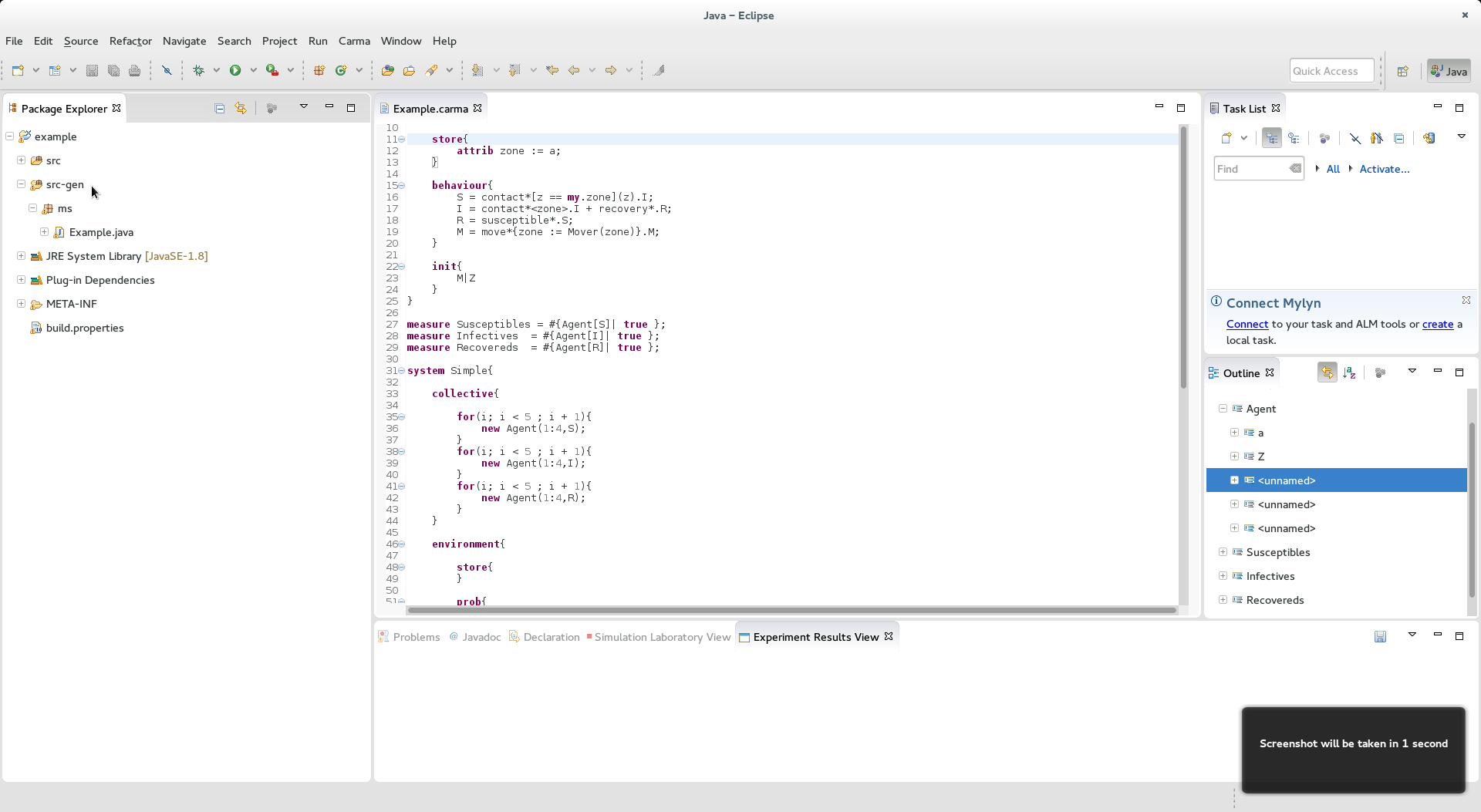Toggle Link with Editor in Outline view

click(x=1328, y=372)
